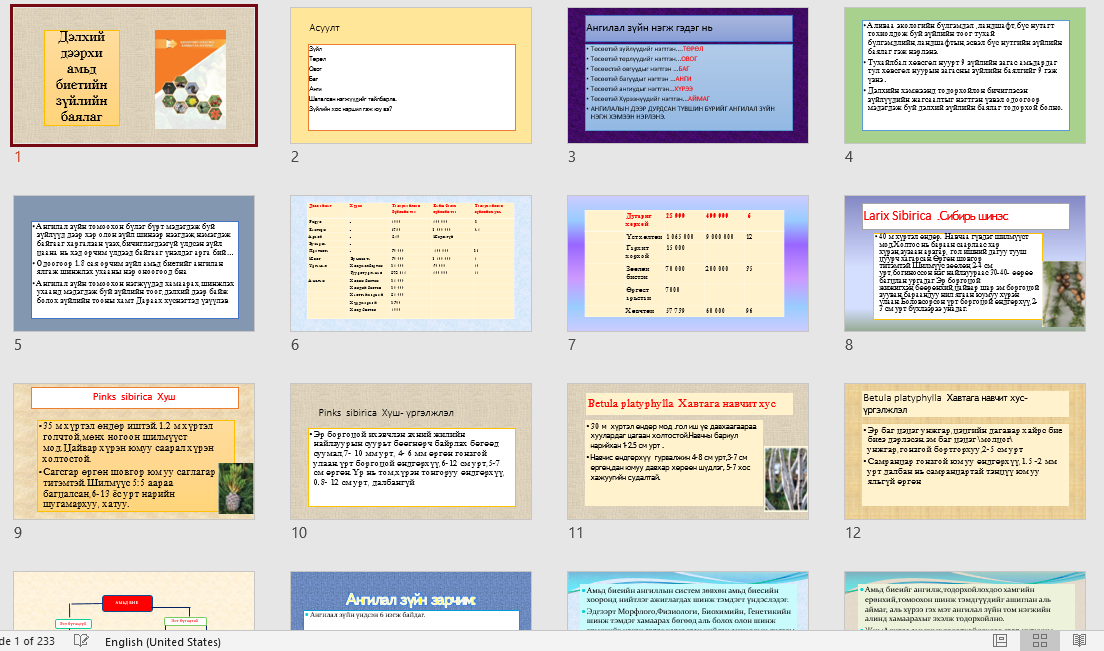1104x651 pixels.
Task: Select slide 11 'Betula platyphylla' red title thumbnail
Action: (x=688, y=451)
